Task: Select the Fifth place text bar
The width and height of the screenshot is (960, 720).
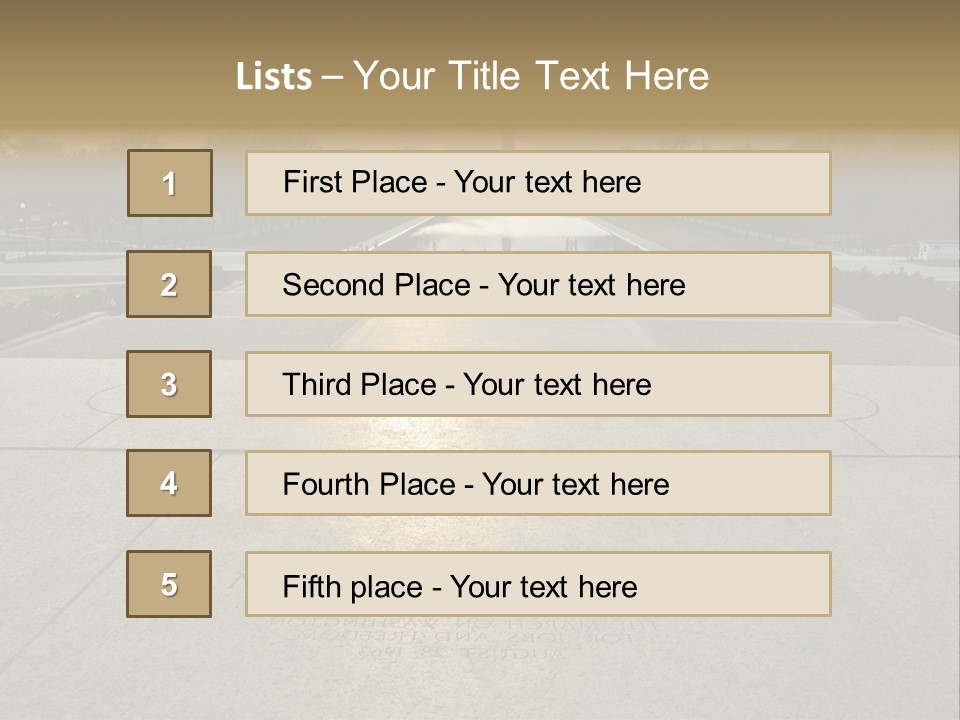Action: [x=538, y=584]
